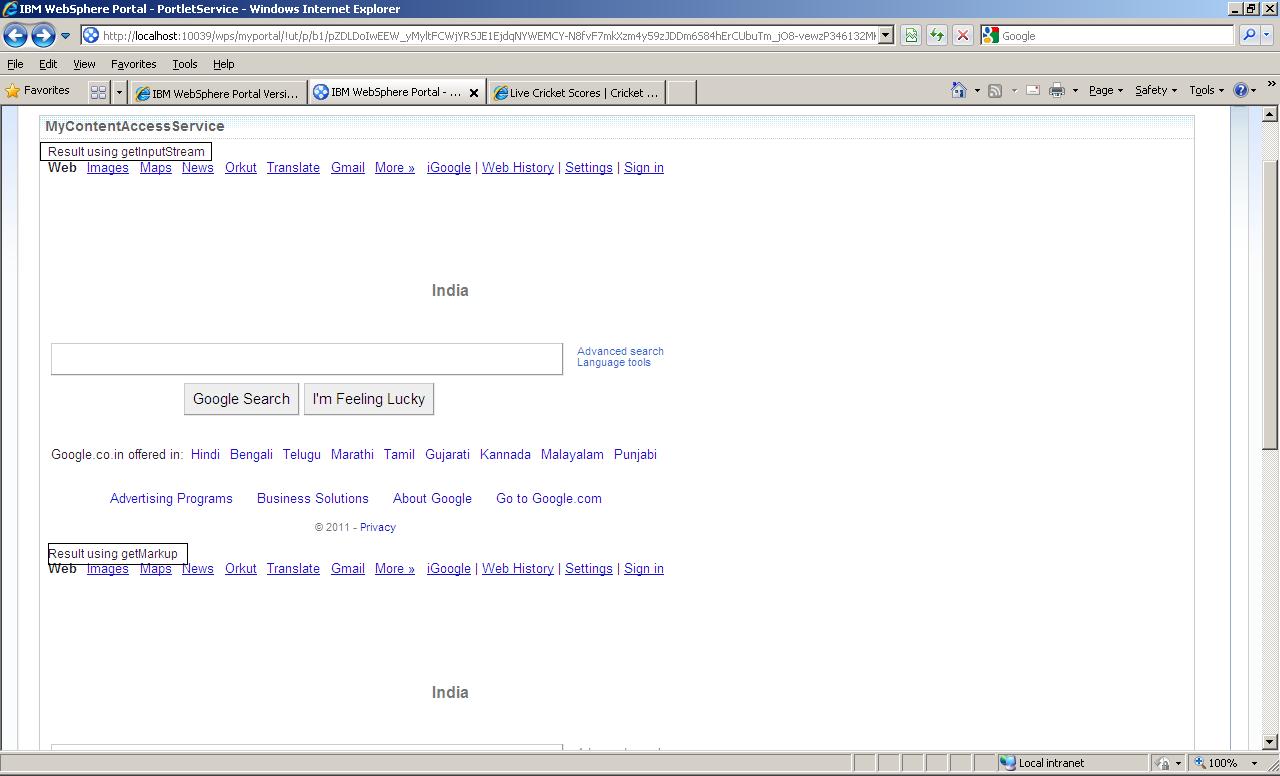
Task: Open Favorites center star button
Action: pyautogui.click(x=38, y=91)
